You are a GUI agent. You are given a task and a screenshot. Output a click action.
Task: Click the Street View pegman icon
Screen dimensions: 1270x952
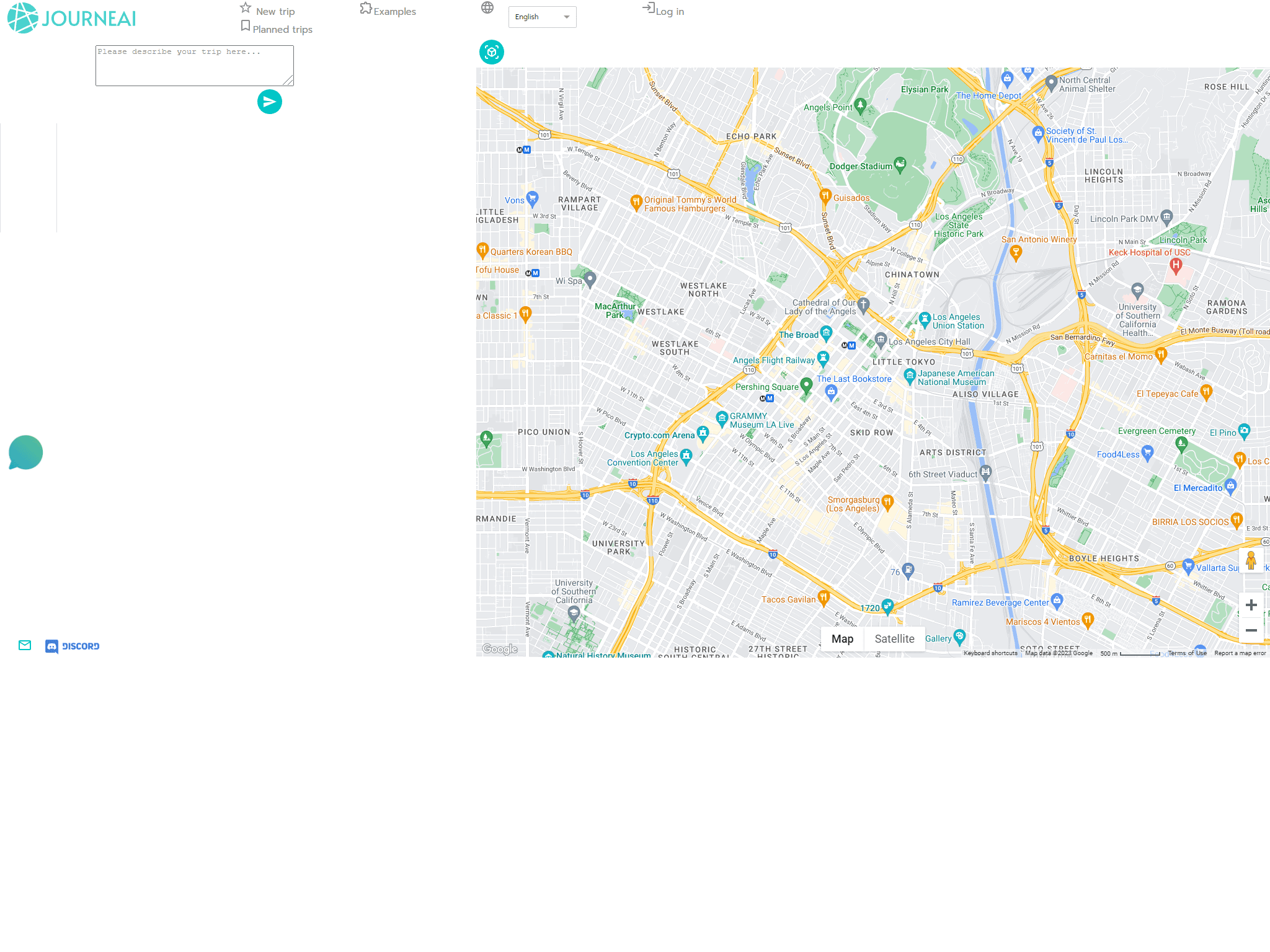coord(1251,560)
